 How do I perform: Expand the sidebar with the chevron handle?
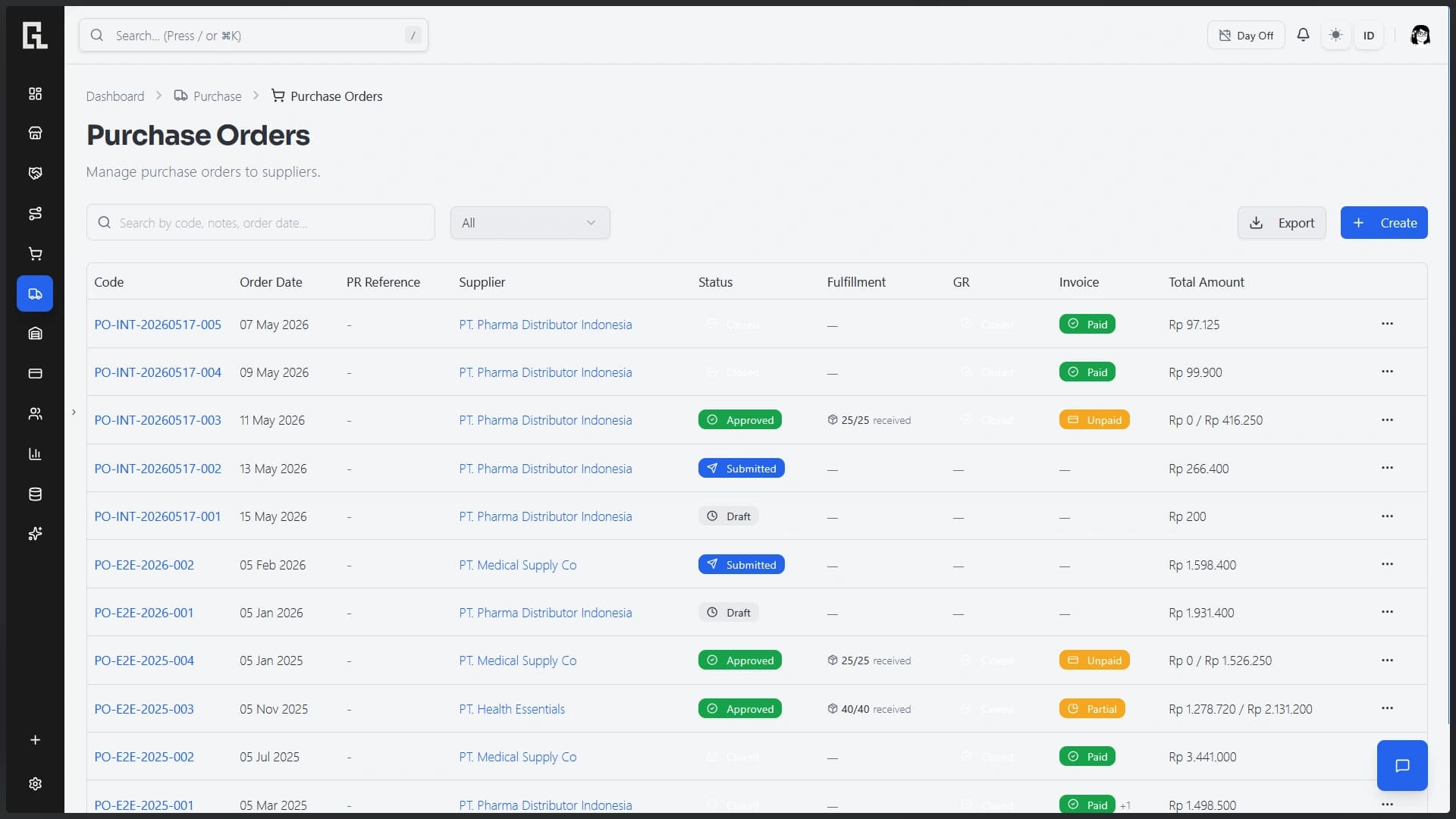(x=74, y=412)
